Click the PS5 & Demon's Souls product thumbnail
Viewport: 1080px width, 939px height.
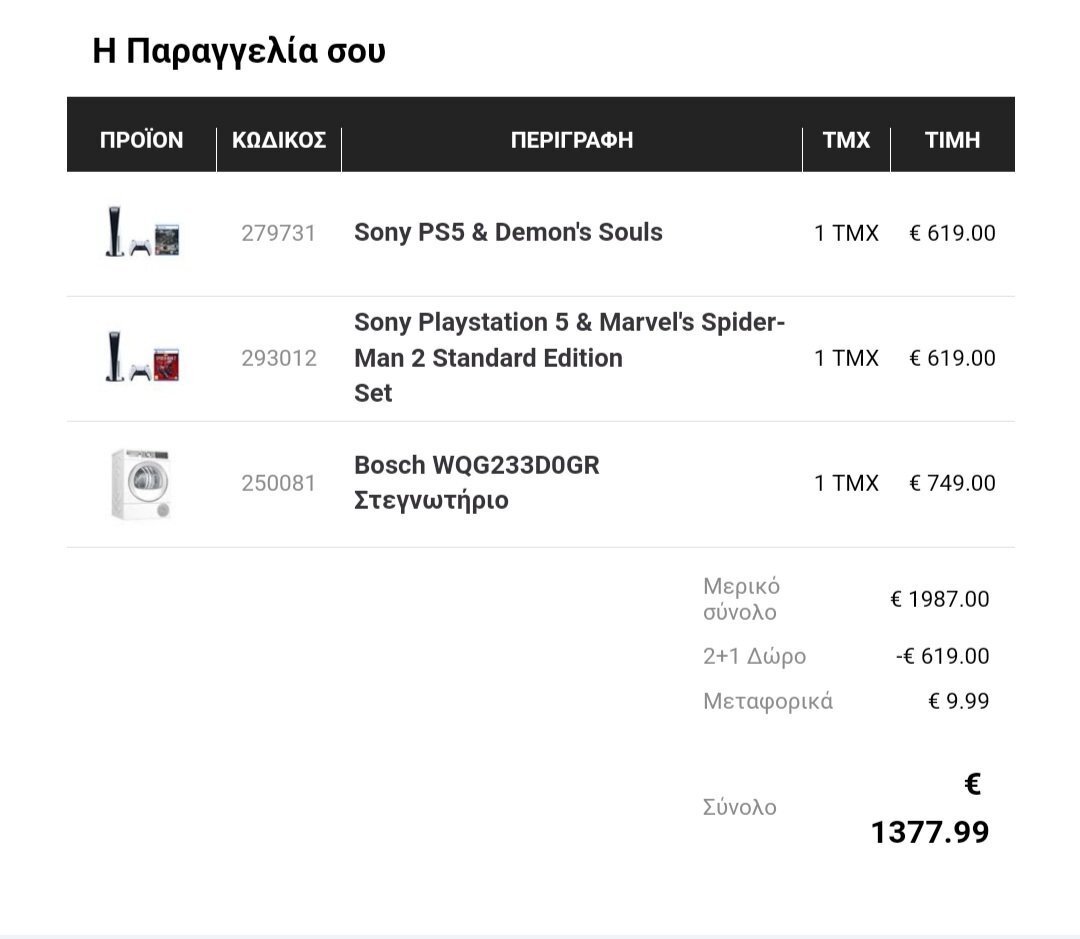(x=142, y=233)
